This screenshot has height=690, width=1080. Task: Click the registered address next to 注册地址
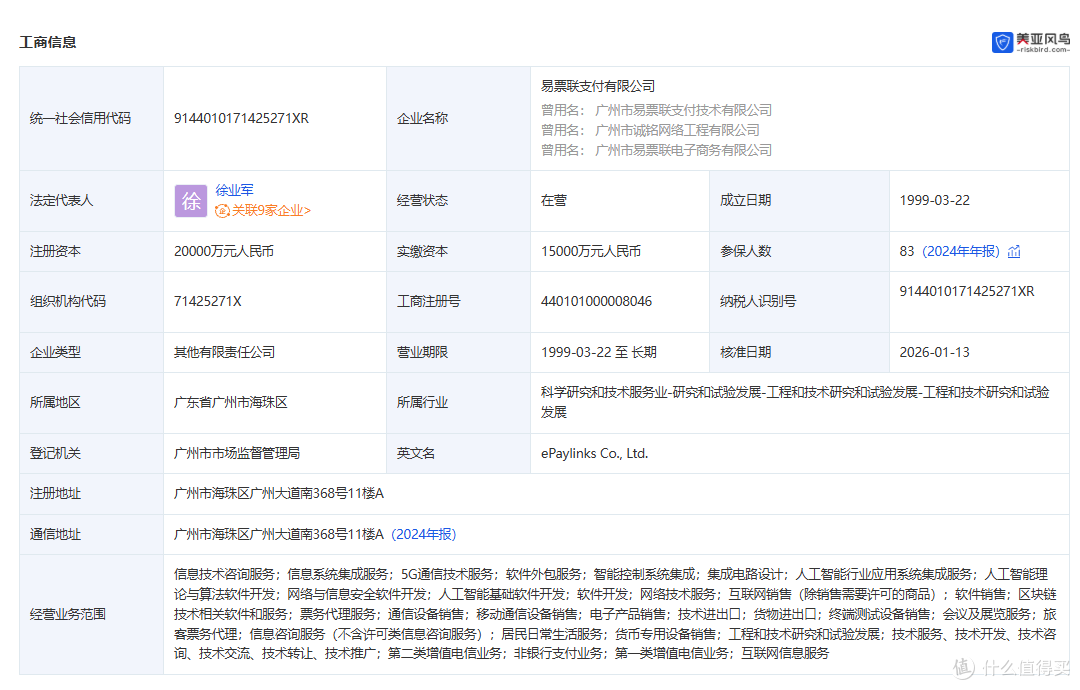point(279,494)
